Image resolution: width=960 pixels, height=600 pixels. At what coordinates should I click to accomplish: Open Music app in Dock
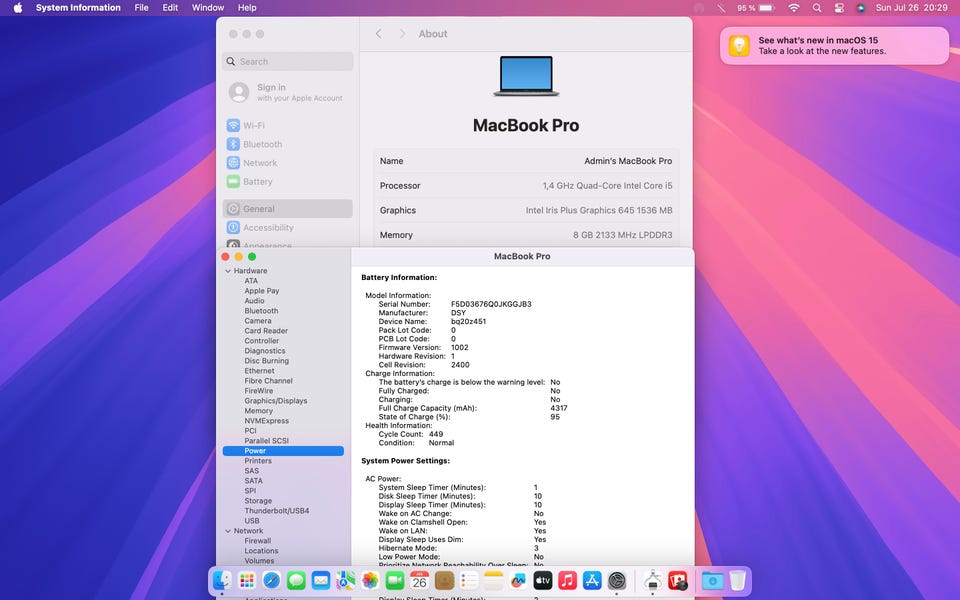tap(568, 580)
